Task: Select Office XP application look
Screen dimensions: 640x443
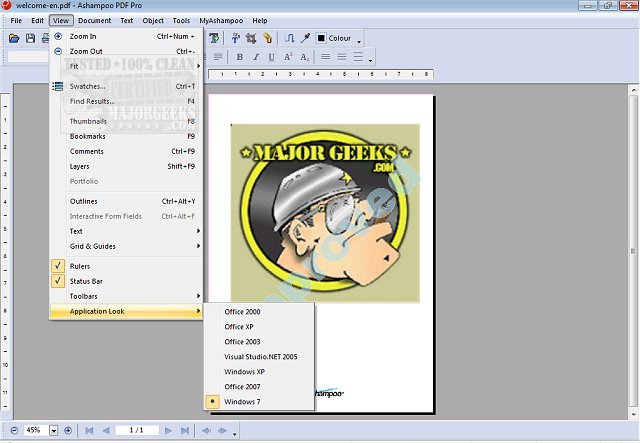Action: 259,327
